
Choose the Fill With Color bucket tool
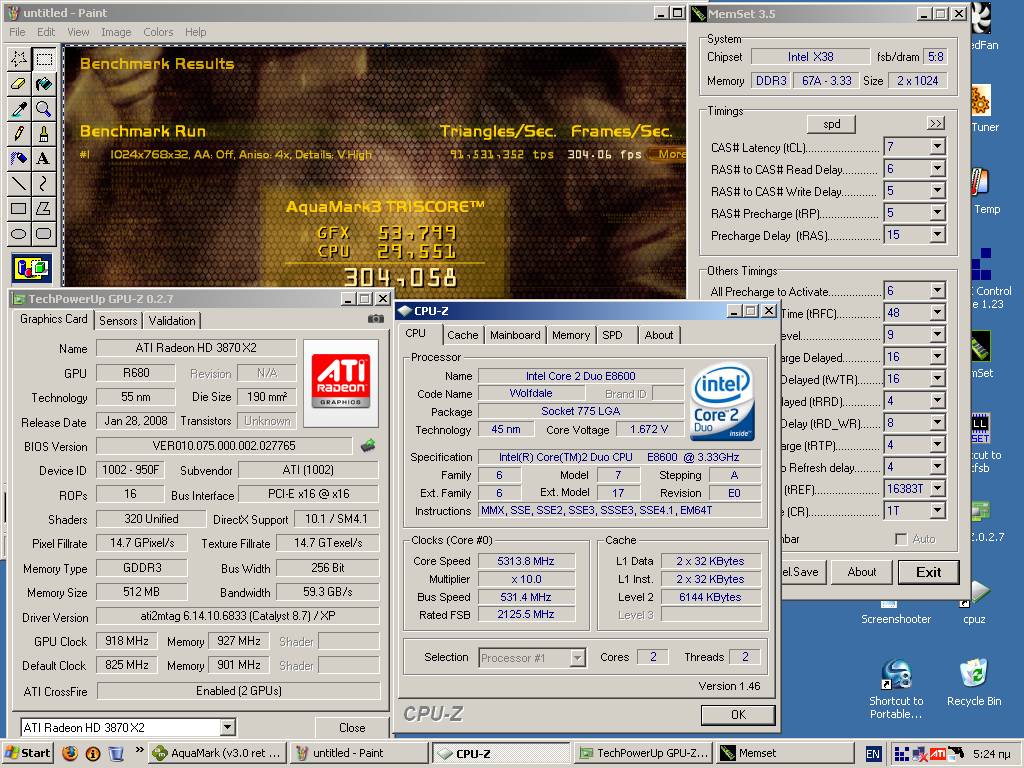[44, 84]
